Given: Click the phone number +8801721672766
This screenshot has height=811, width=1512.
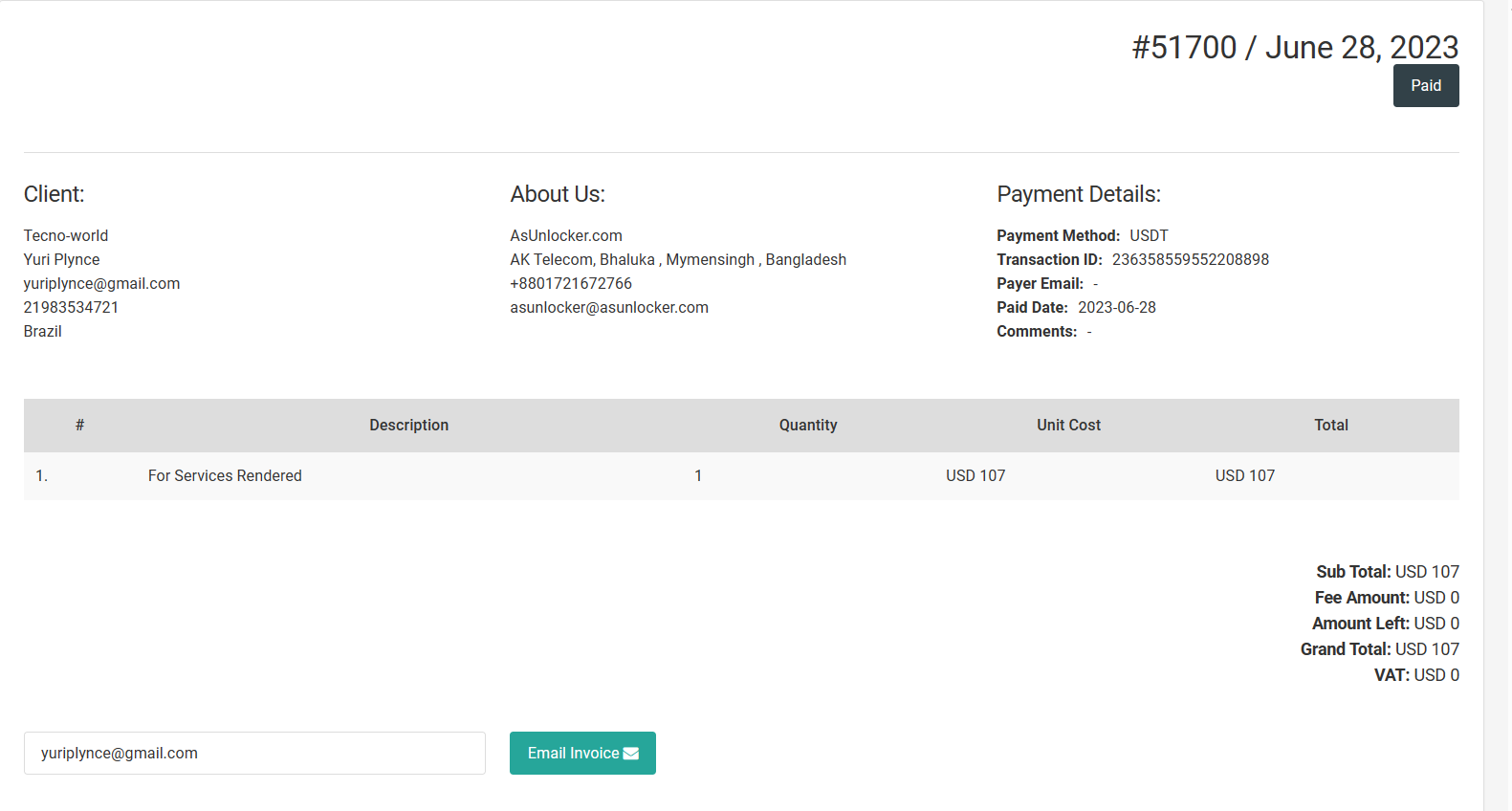Looking at the screenshot, I should point(571,283).
